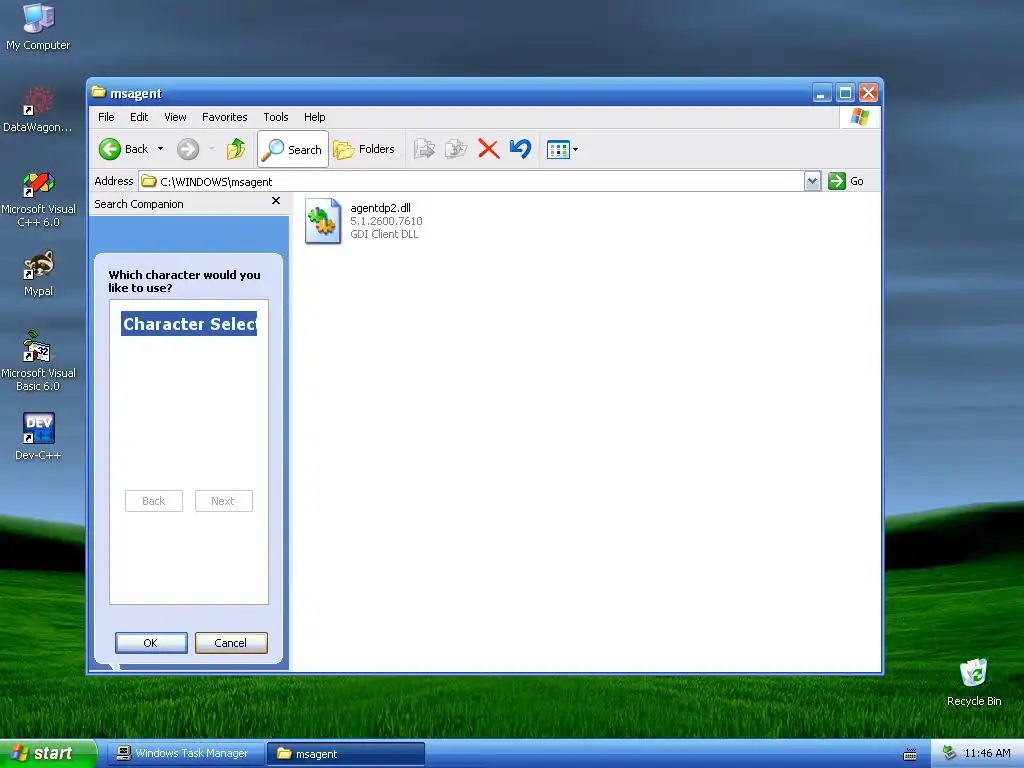This screenshot has height=768, width=1024.
Task: Click the disabled Back button in companion
Action: (153, 501)
